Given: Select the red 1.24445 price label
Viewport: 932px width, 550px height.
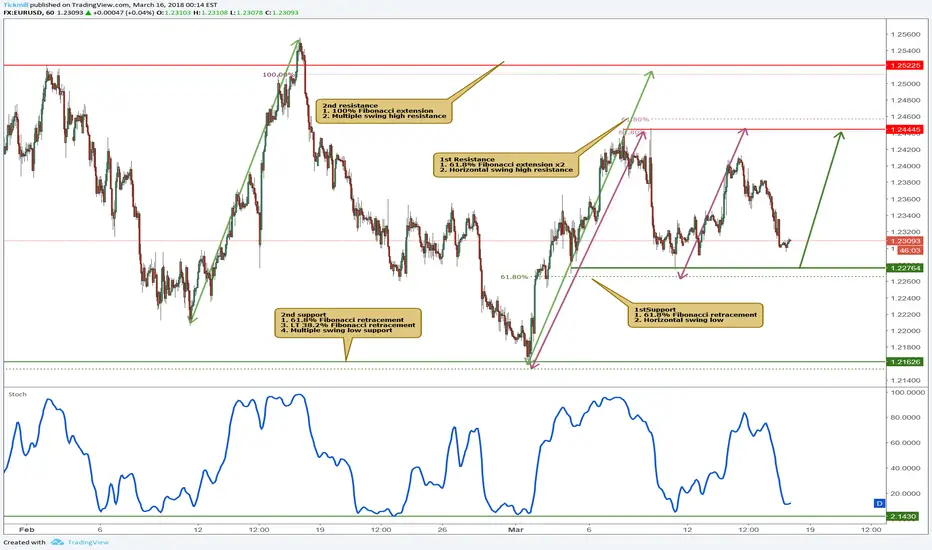Looking at the screenshot, I should pos(904,130).
